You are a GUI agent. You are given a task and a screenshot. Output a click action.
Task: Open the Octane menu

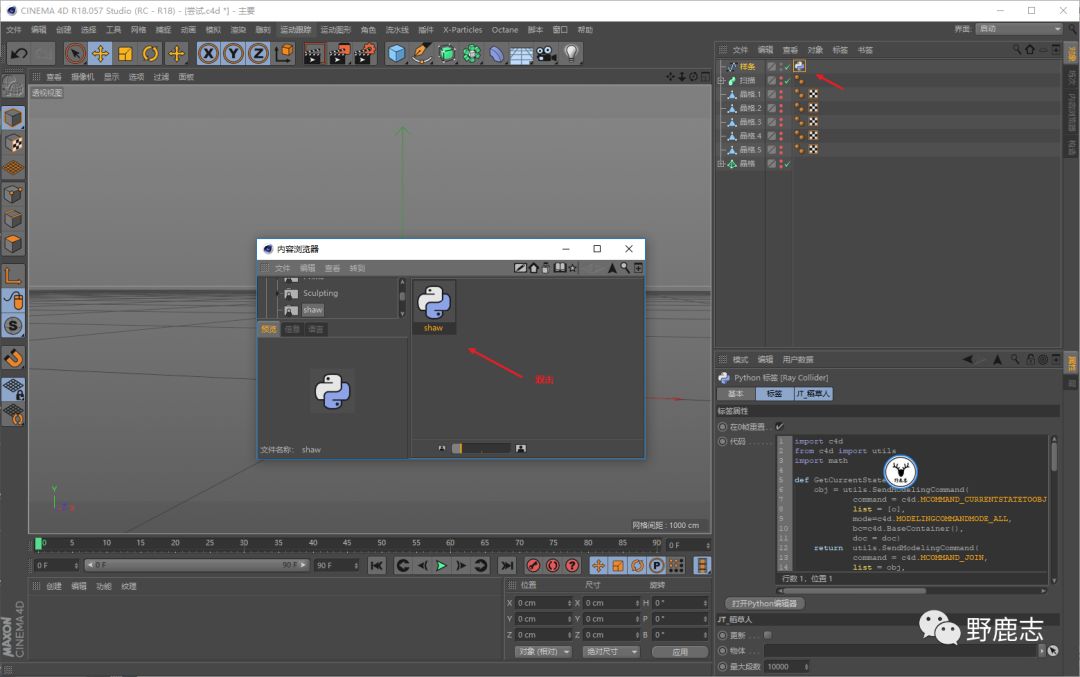[505, 30]
